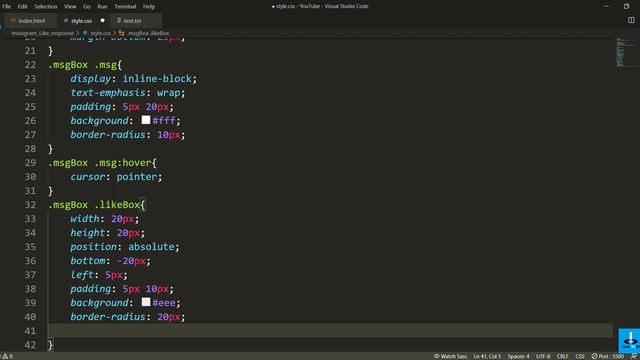640x360 pixels.
Task: Open the Go menu
Action: (87, 7)
